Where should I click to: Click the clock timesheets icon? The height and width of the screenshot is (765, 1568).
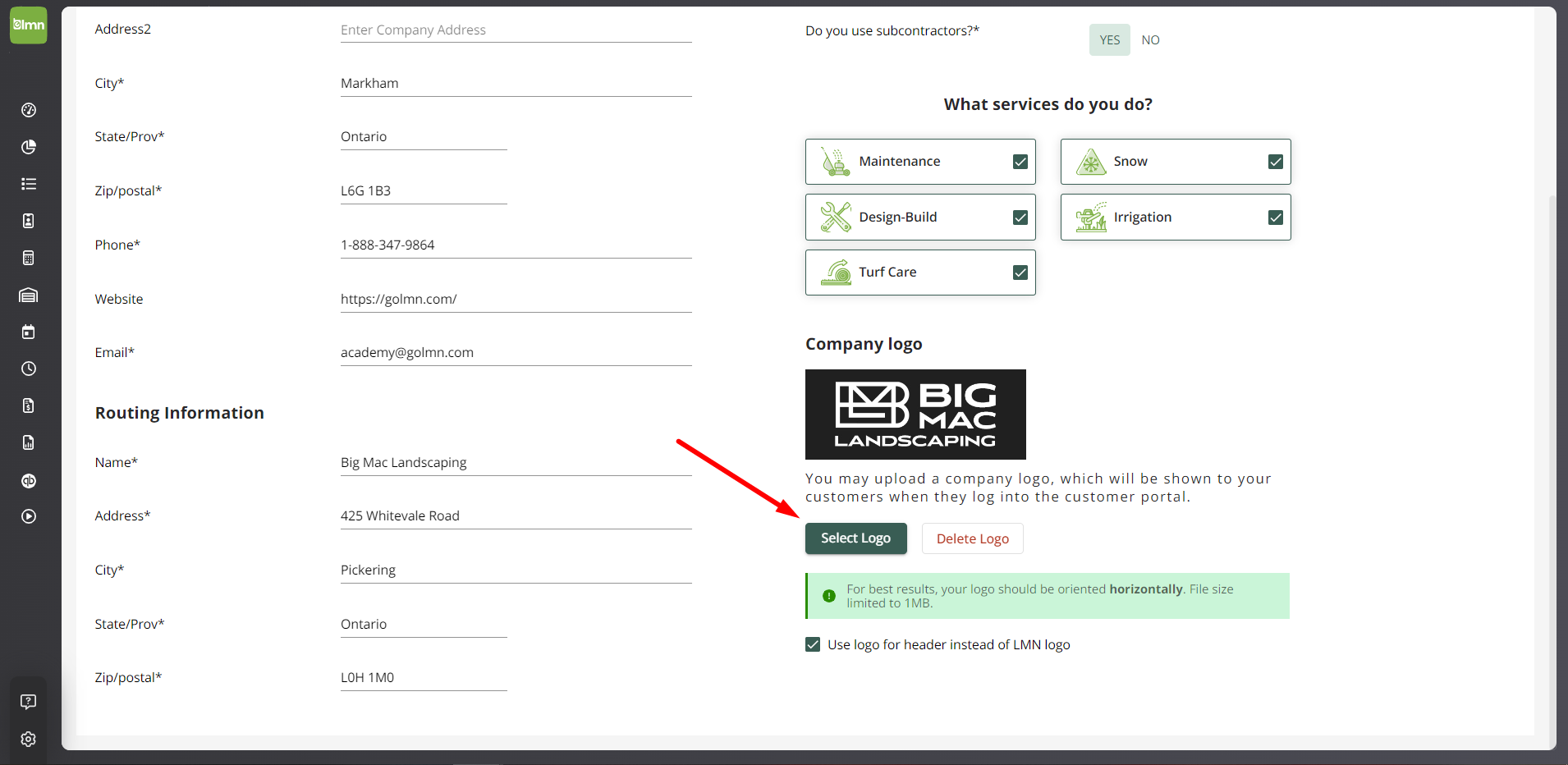point(29,369)
